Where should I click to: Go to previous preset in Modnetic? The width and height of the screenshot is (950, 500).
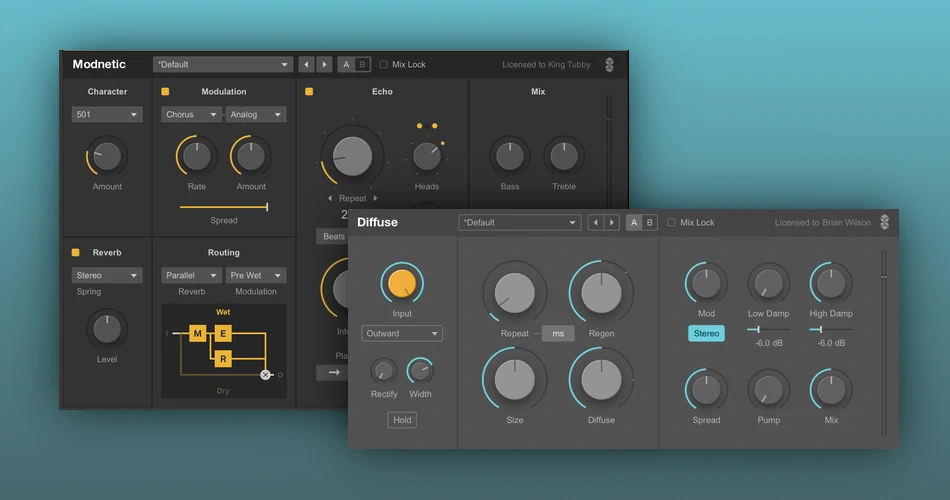click(x=306, y=65)
